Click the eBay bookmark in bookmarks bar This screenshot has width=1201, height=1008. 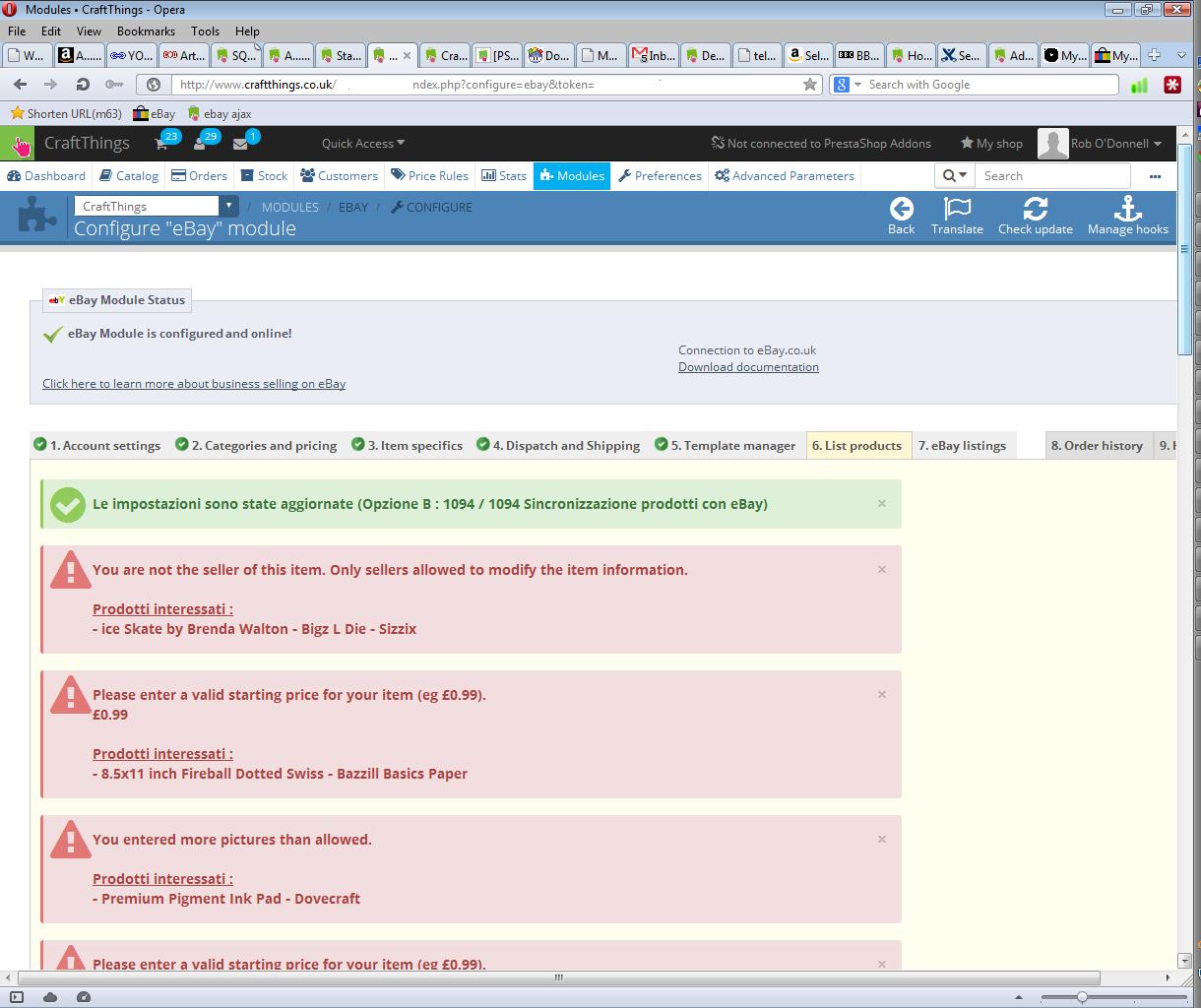coord(154,114)
